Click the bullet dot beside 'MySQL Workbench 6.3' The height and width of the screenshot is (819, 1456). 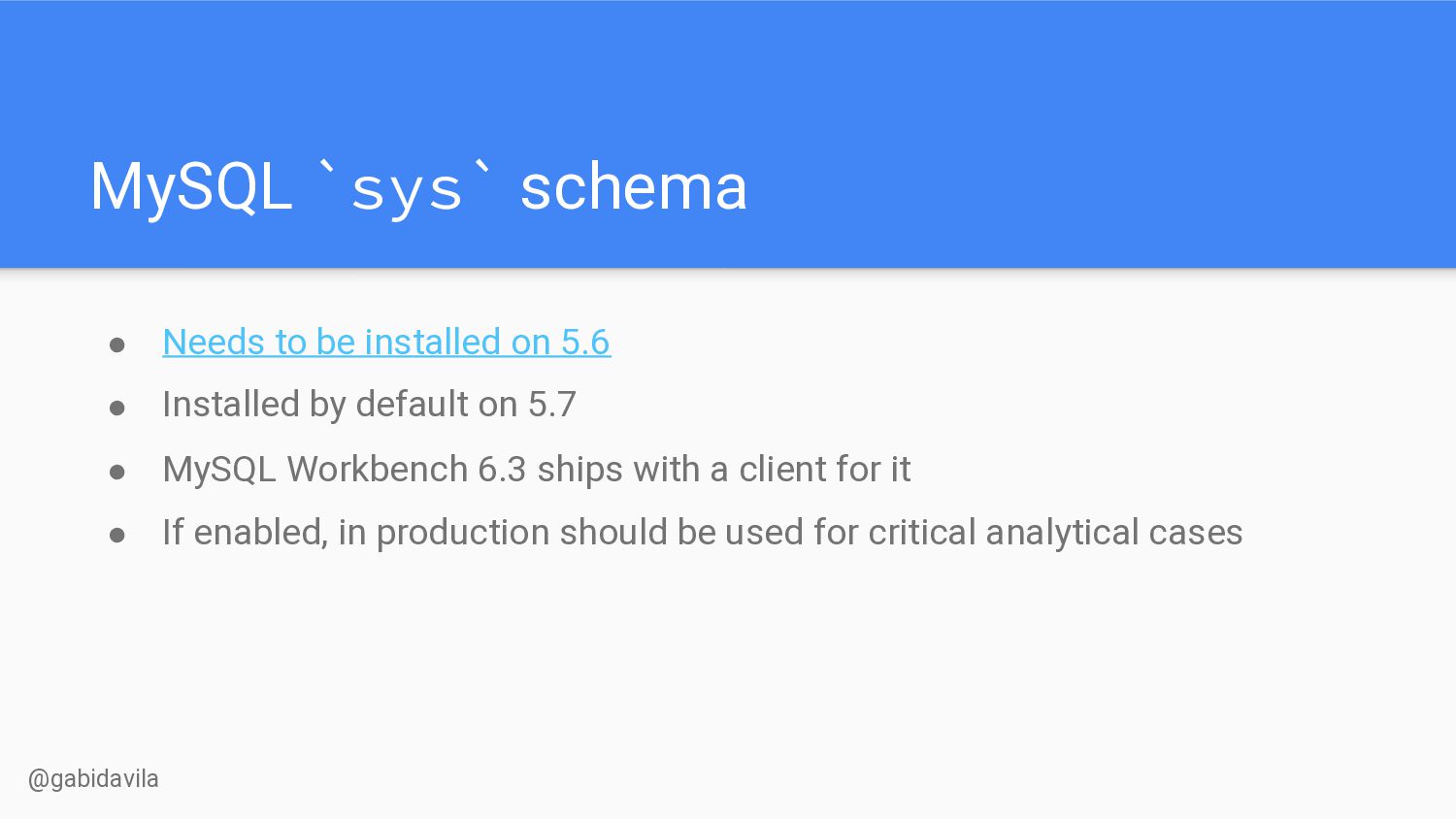click(117, 473)
